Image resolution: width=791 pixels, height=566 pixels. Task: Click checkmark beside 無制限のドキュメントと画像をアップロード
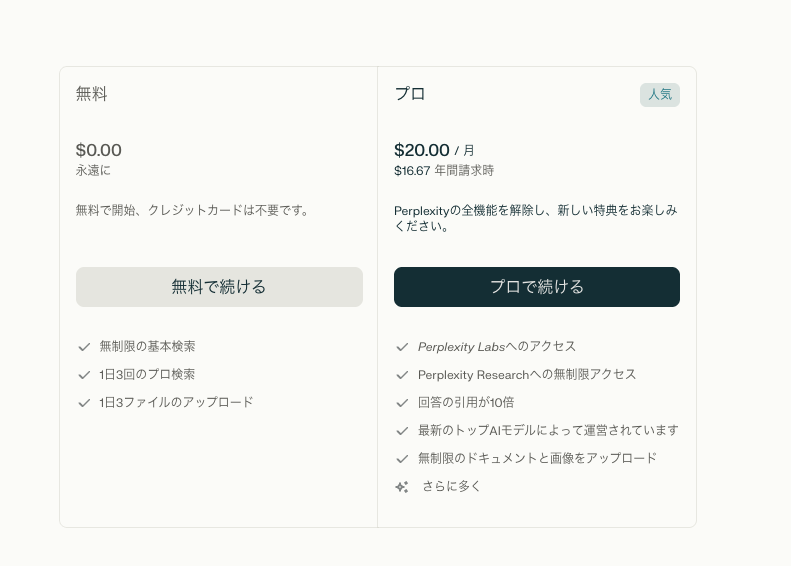pos(402,459)
